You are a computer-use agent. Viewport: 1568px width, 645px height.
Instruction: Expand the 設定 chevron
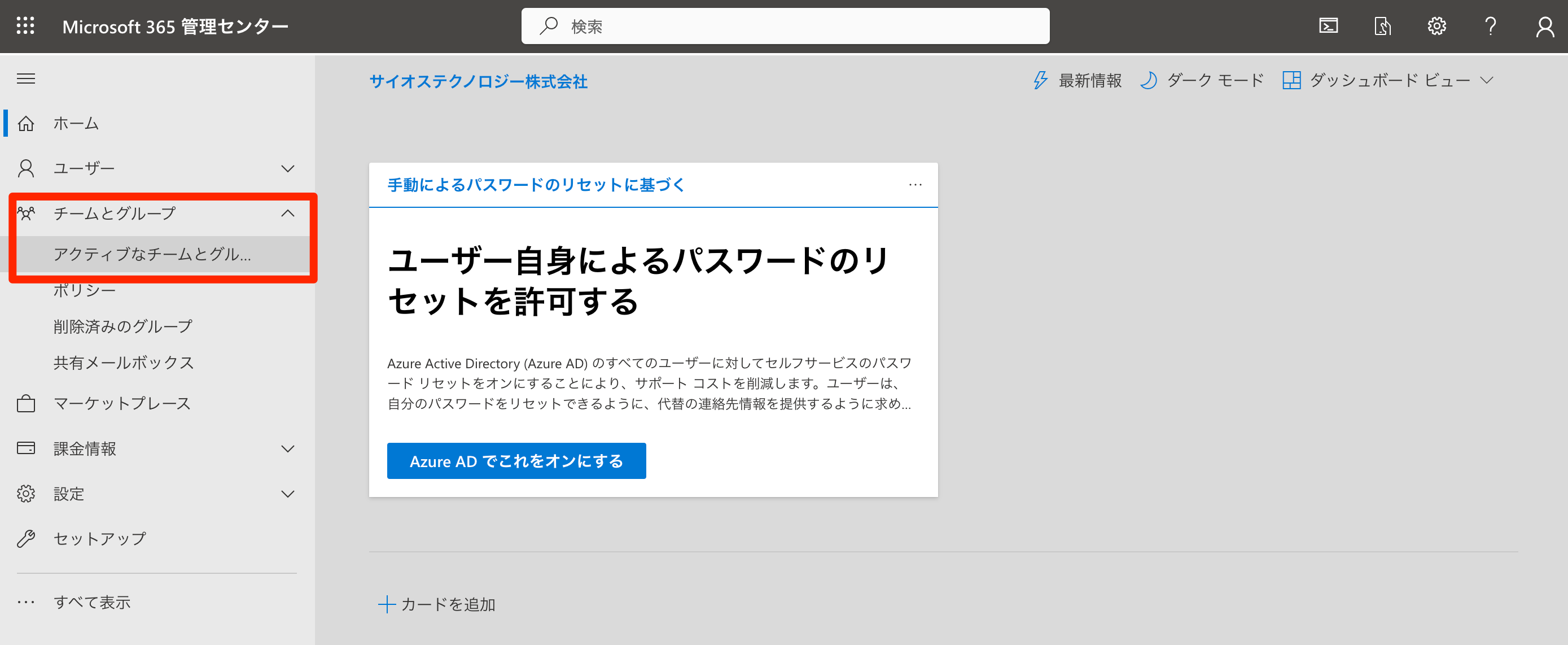click(288, 493)
